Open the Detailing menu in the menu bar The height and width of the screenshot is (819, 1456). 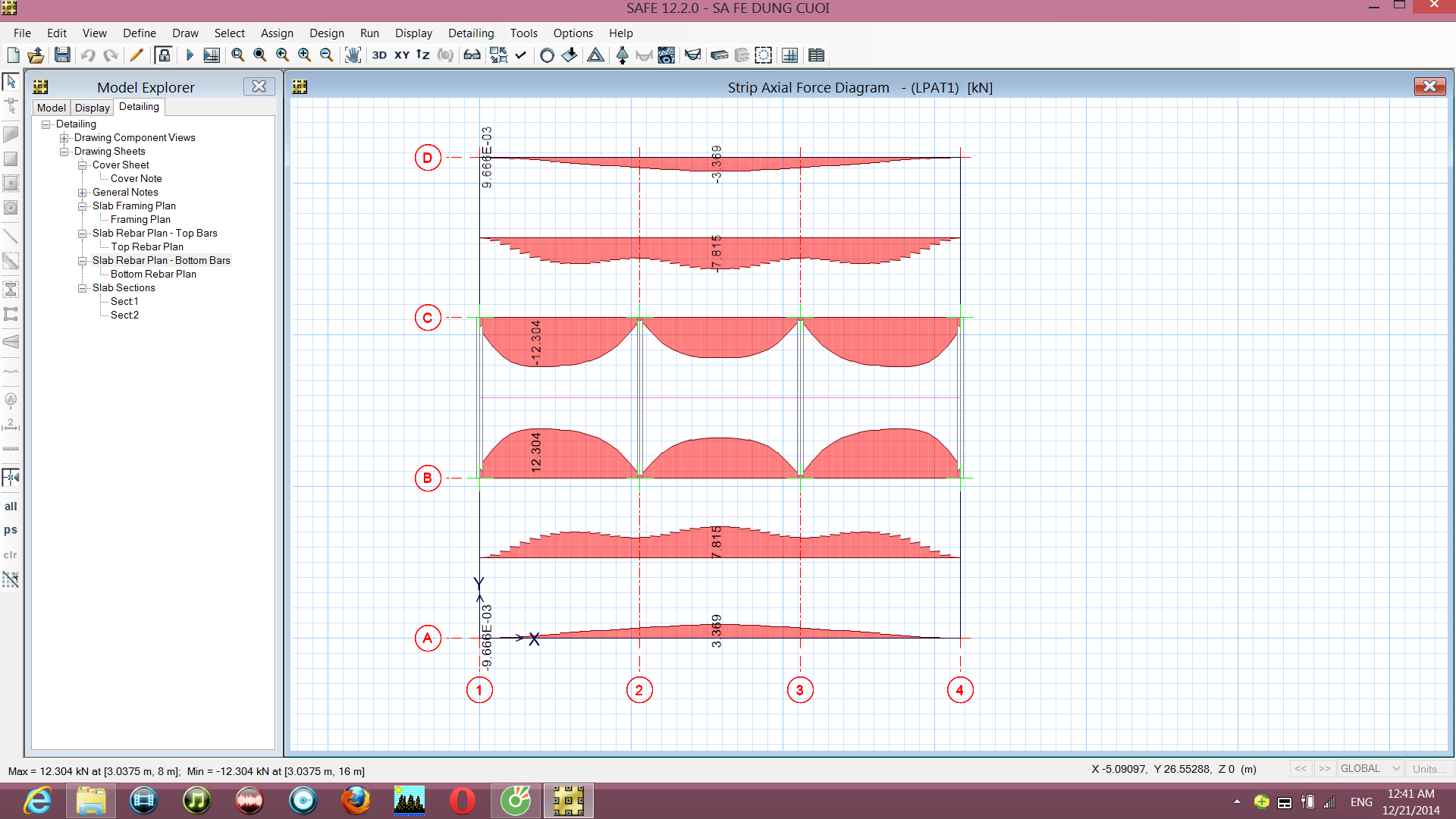(x=471, y=33)
